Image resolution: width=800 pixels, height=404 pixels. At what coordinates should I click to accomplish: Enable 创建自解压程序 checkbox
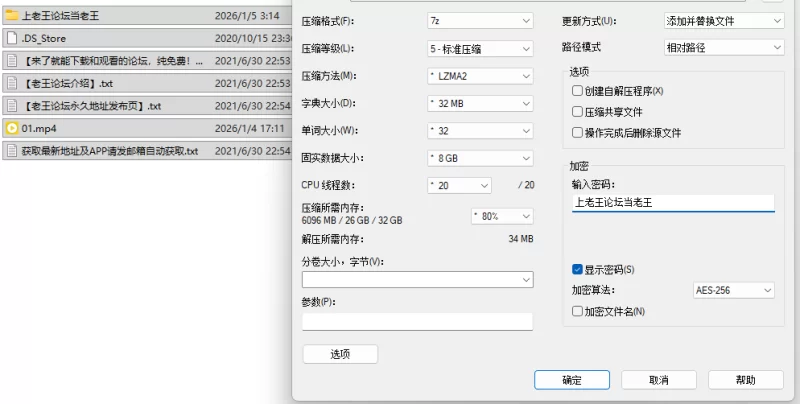[x=577, y=91]
